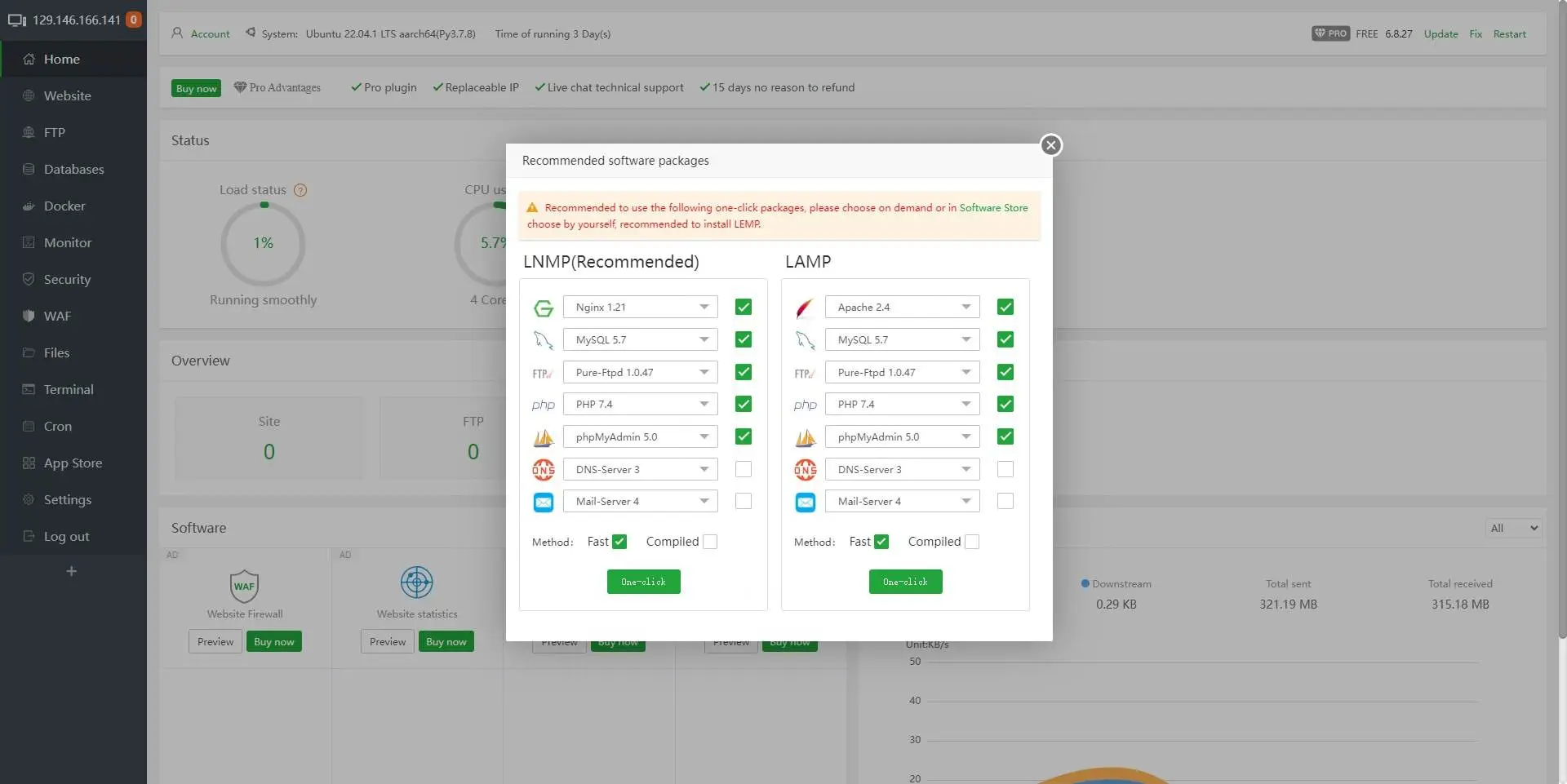Click the Website Firewall WAF shield icon
1567x784 pixels.
(x=245, y=585)
